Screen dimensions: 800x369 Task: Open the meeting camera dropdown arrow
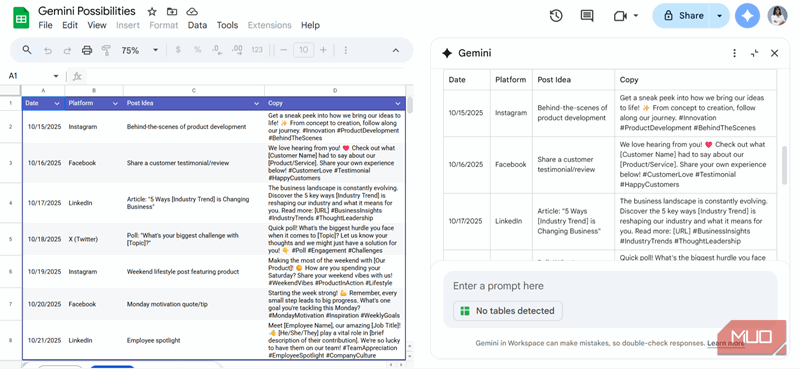(x=636, y=16)
